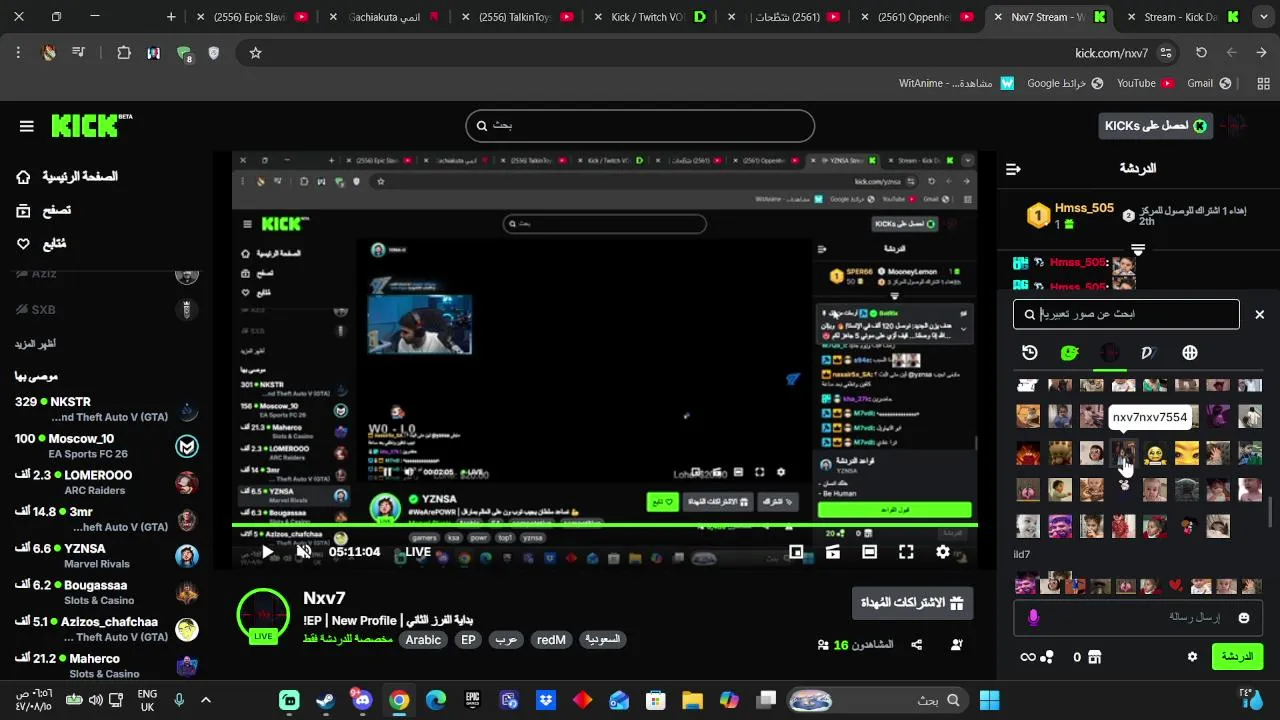Screen dimensions: 1280x720
Task: Open the browser extensions puzzle icon
Action: (124, 53)
